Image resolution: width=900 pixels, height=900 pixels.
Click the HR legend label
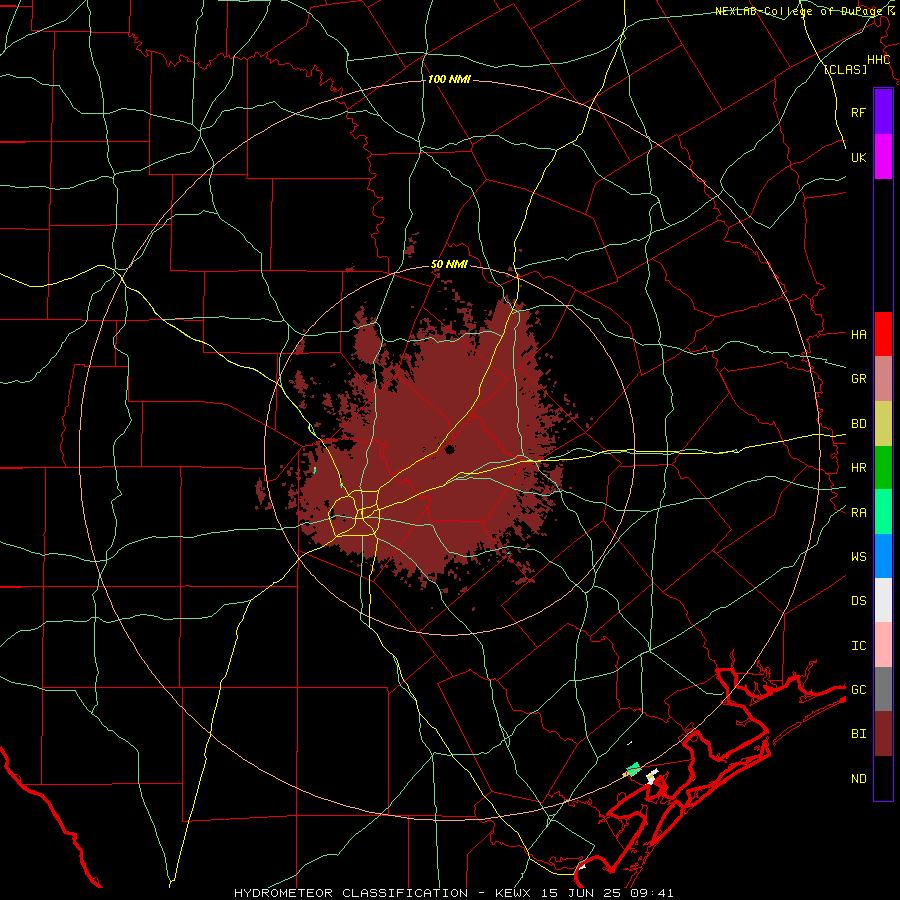(x=858, y=468)
